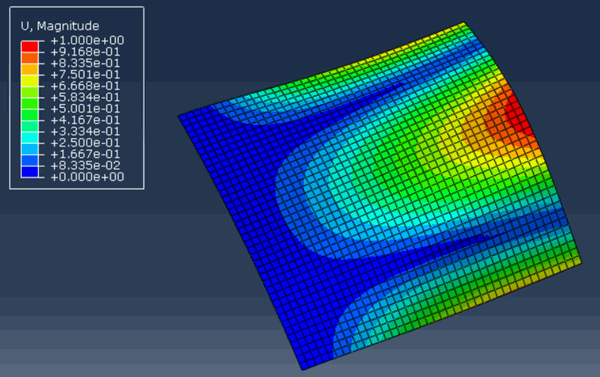Screen dimensions: 600x377
Task: Click the cyan legend color swatch
Action: pos(29,137)
